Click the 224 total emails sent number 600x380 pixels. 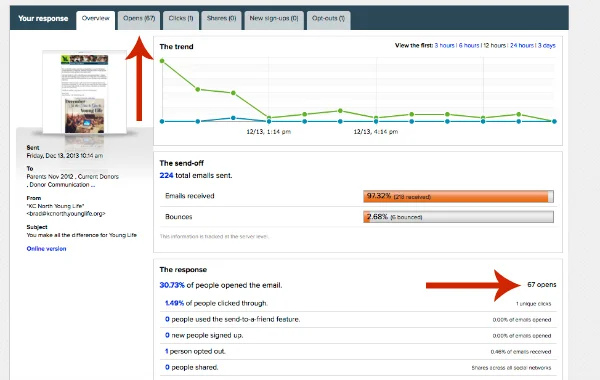tap(166, 176)
